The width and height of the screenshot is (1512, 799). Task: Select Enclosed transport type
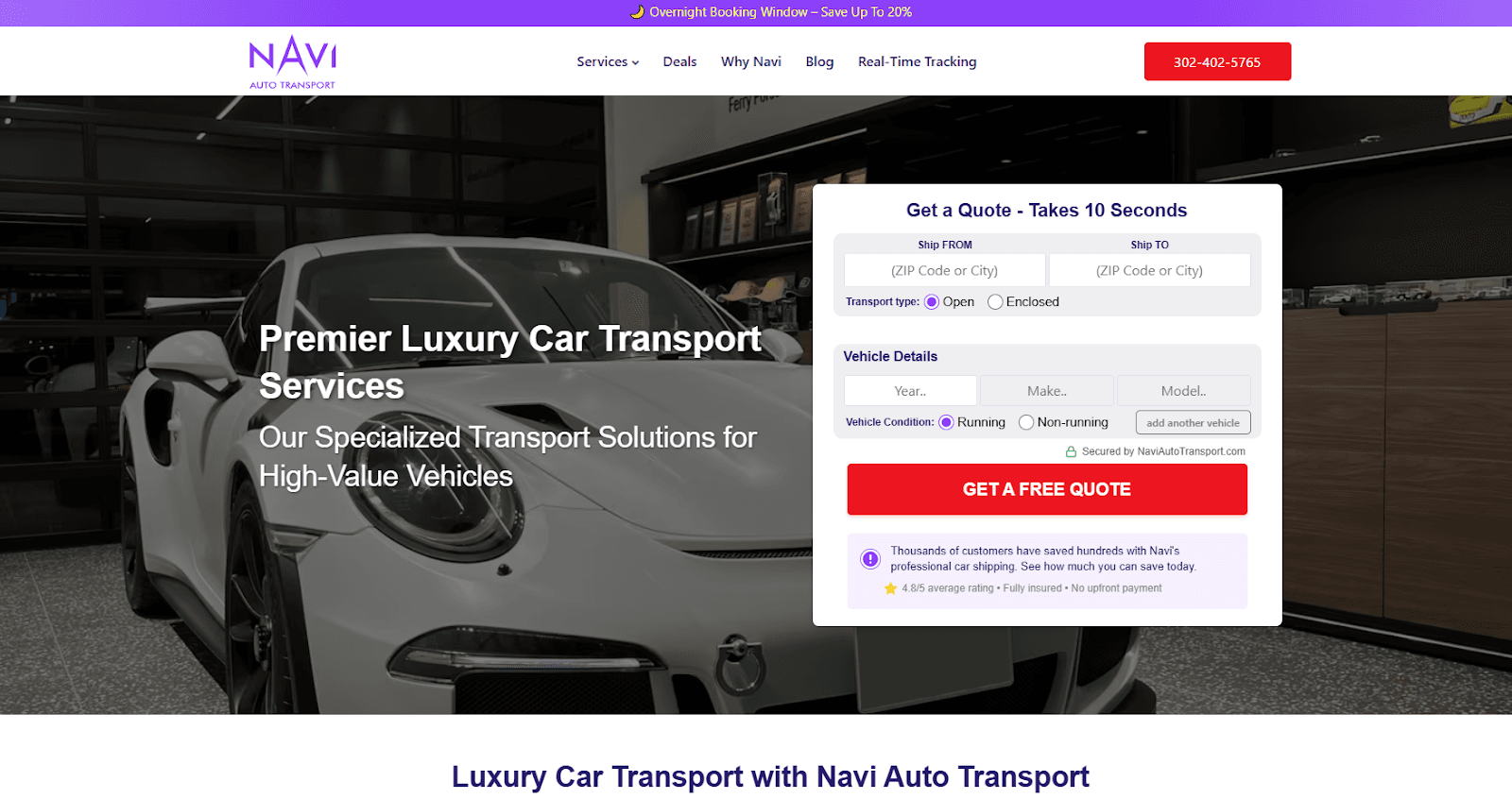pyautogui.click(x=995, y=302)
